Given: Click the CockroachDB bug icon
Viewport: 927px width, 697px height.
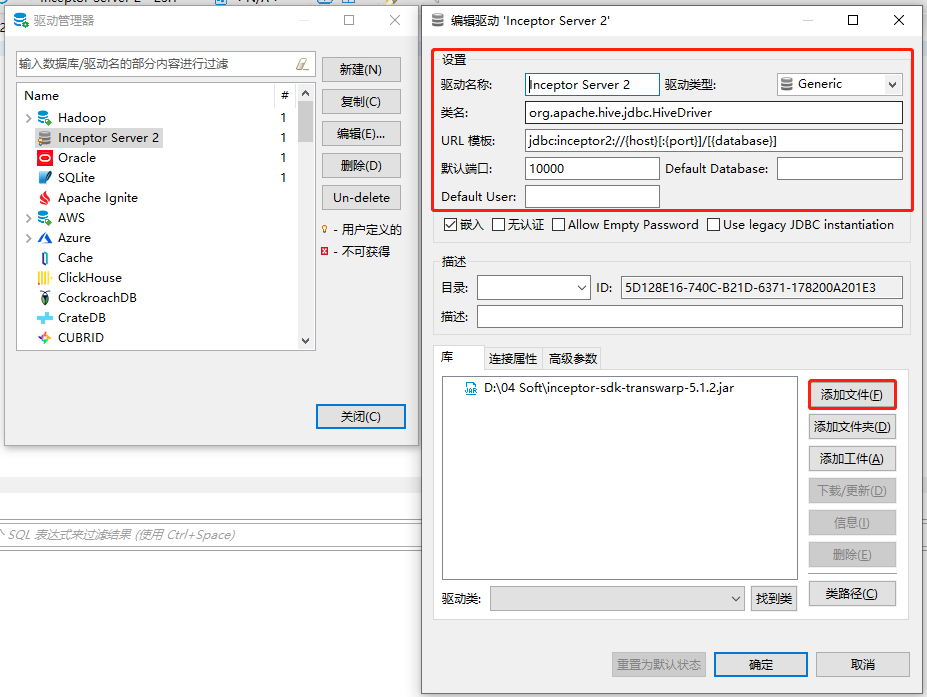Looking at the screenshot, I should click(44, 298).
